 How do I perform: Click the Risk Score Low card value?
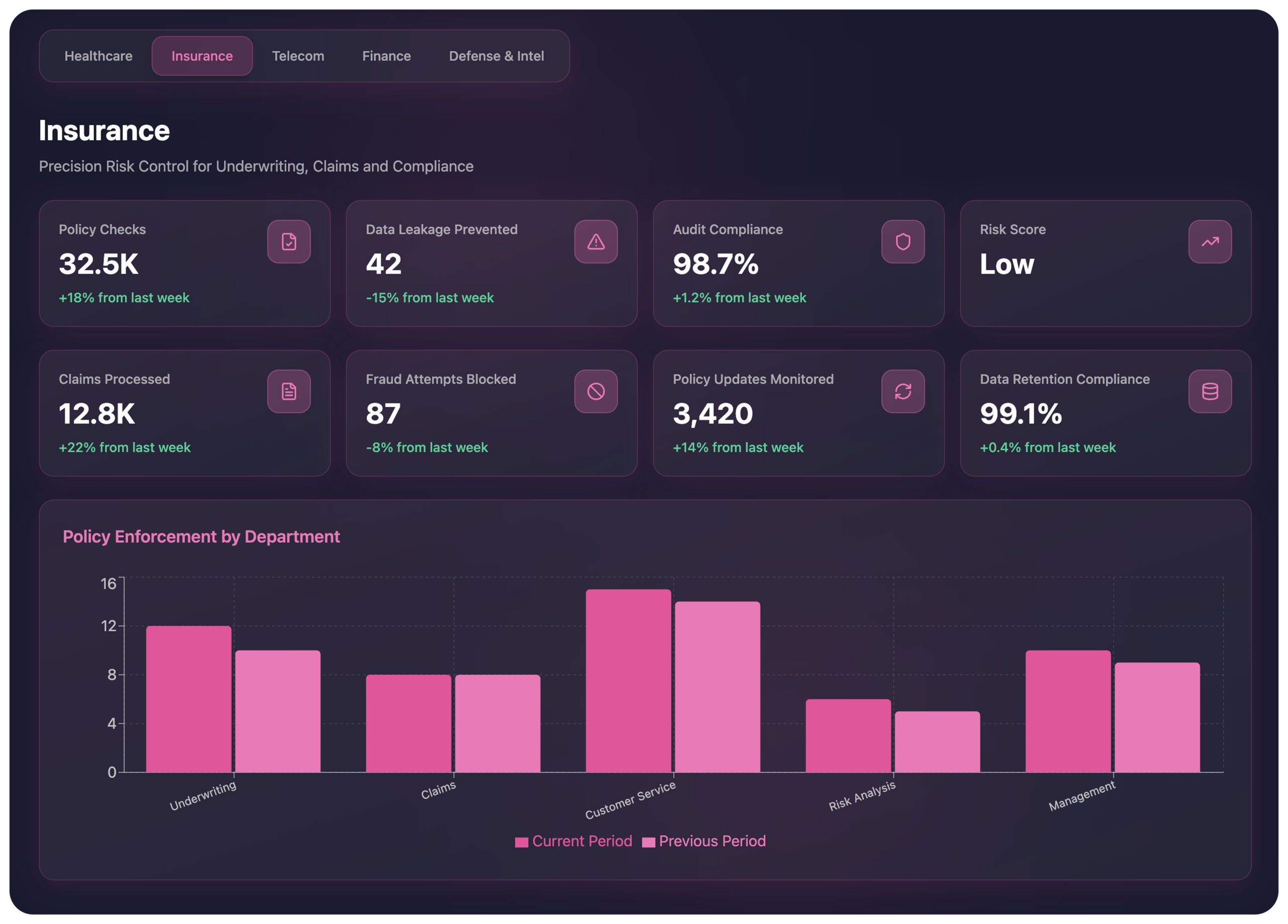coord(1006,264)
